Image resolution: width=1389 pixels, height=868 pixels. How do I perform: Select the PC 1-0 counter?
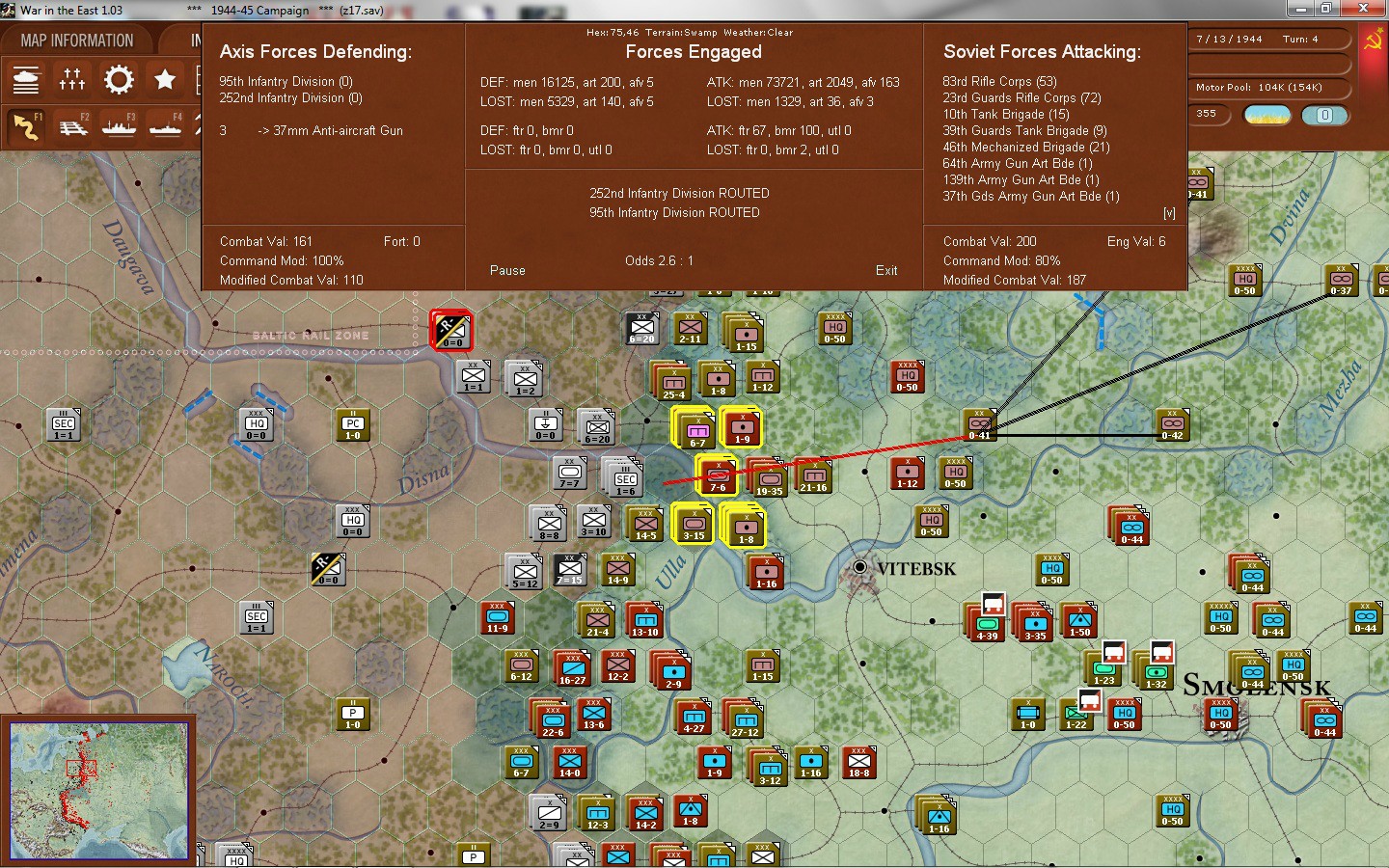point(353,425)
